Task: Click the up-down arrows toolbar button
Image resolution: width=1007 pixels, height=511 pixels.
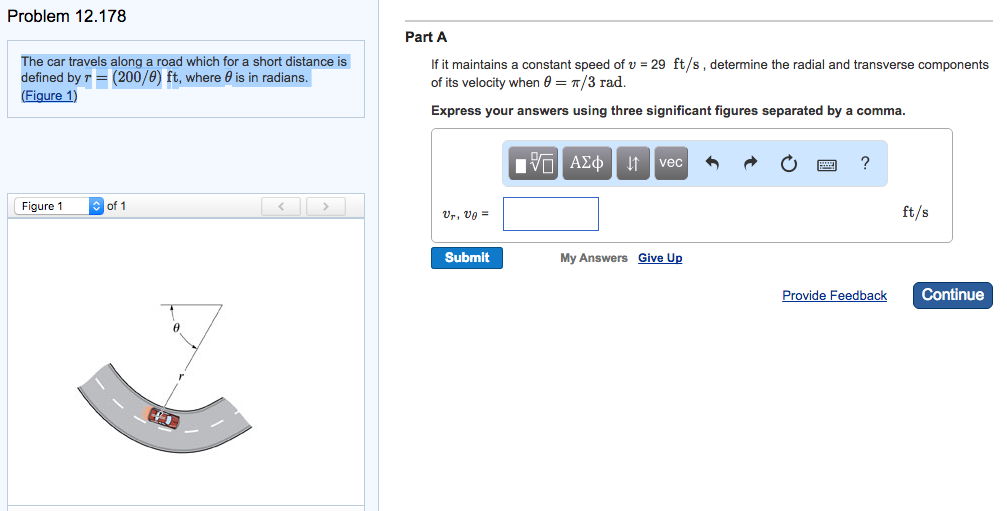Action: tap(632, 163)
